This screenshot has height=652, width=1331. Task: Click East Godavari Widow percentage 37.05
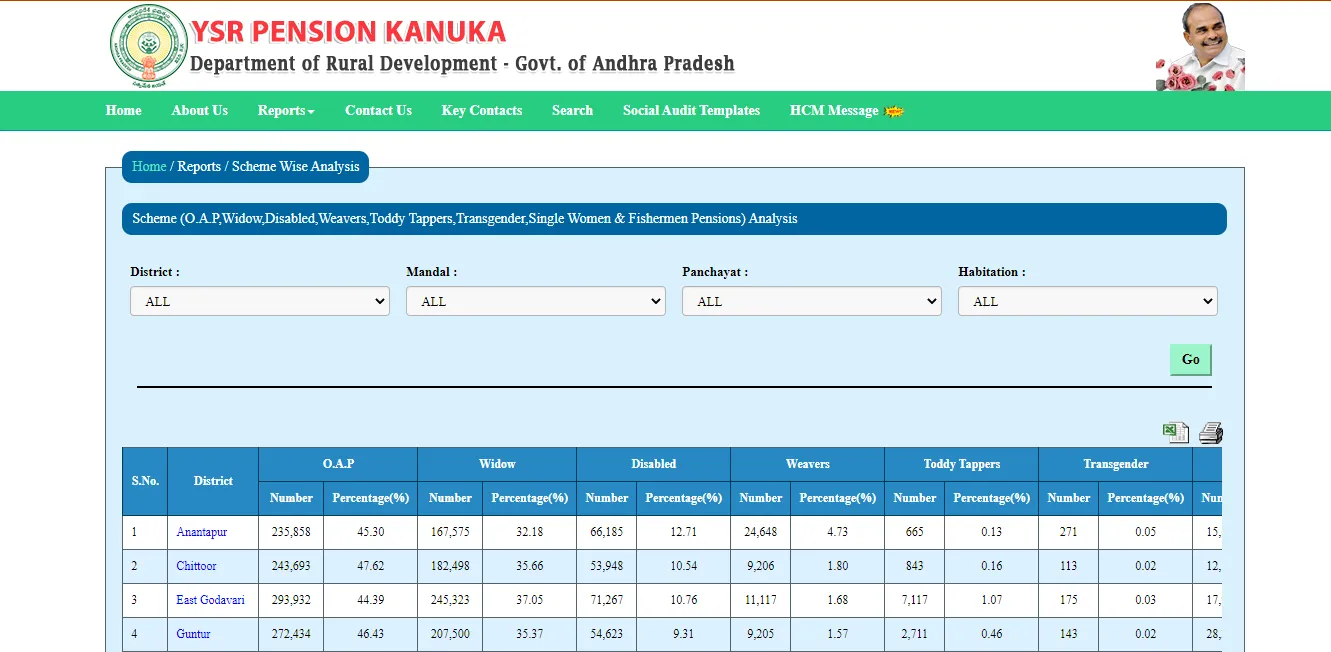pyautogui.click(x=530, y=600)
